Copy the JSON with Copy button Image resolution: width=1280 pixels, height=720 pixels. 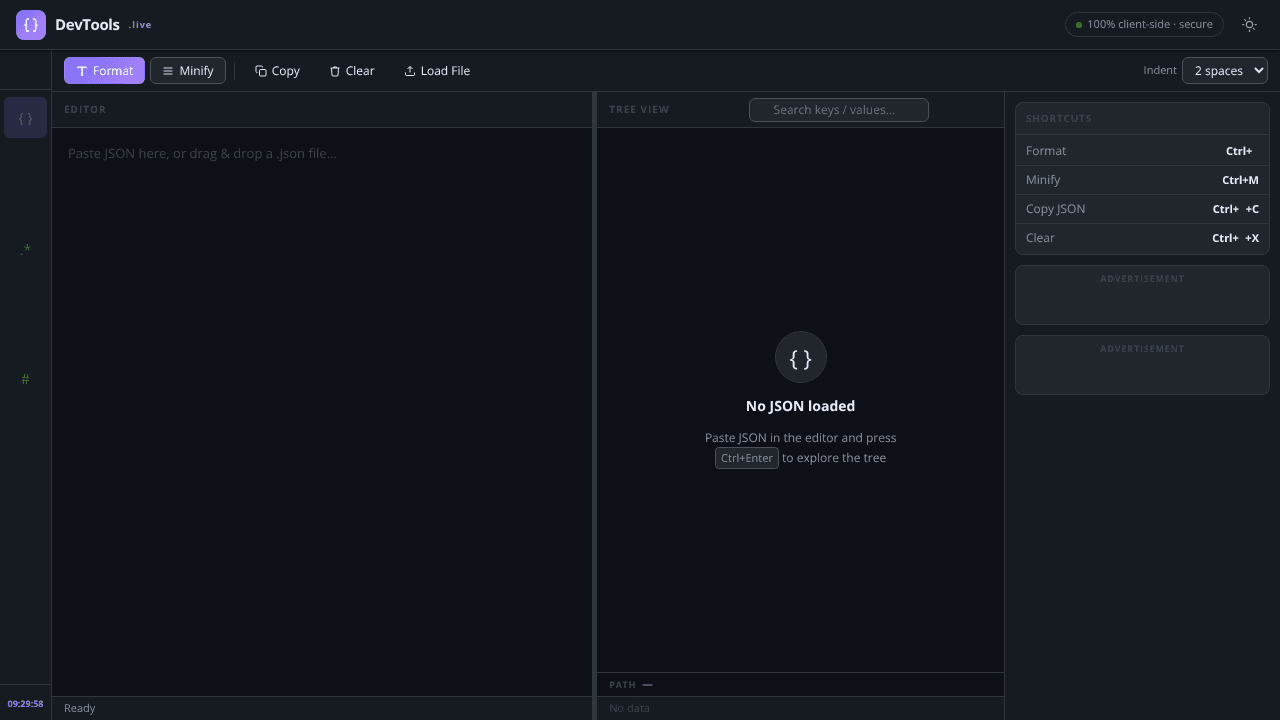pos(277,71)
